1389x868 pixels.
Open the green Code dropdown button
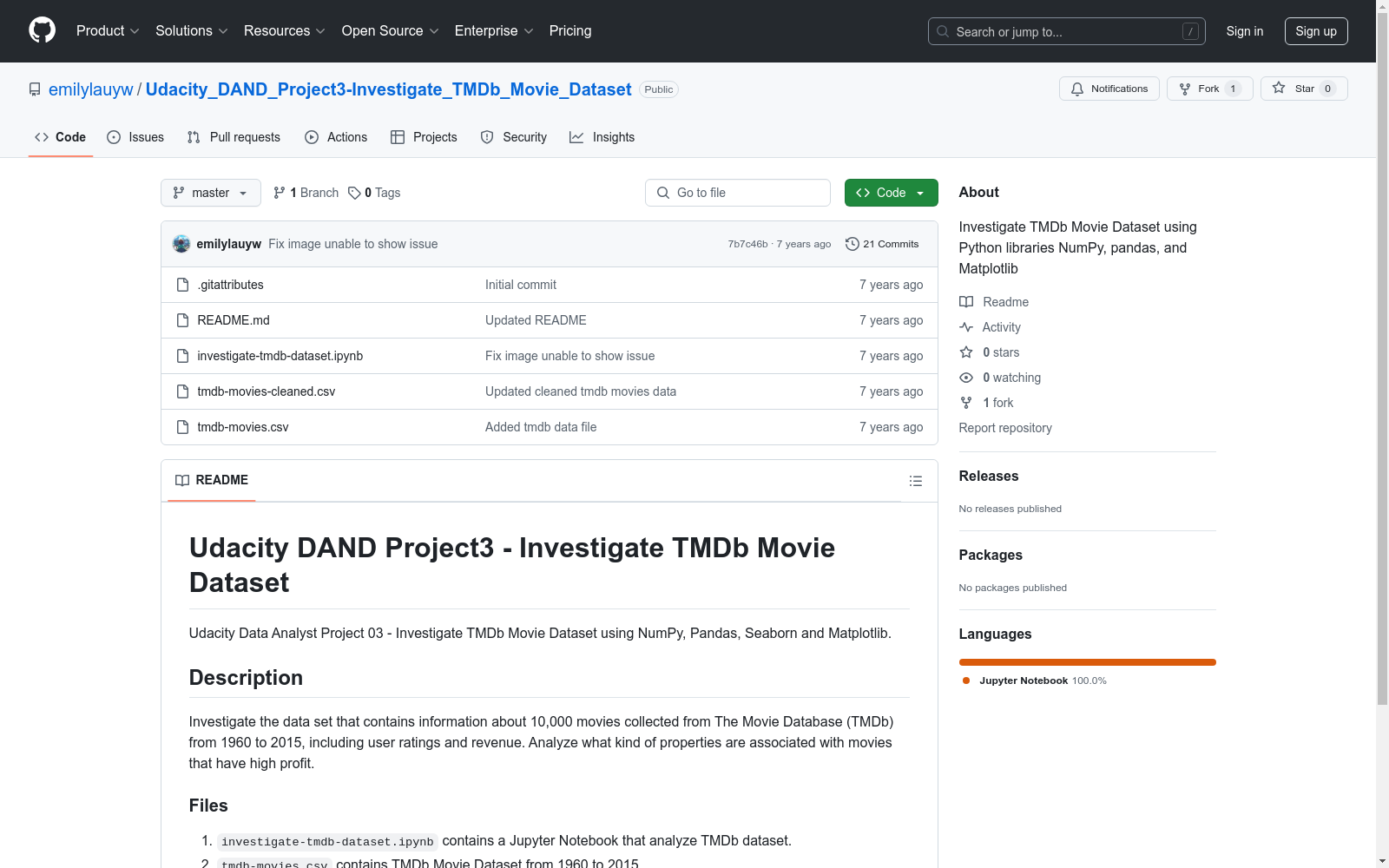coord(892,193)
